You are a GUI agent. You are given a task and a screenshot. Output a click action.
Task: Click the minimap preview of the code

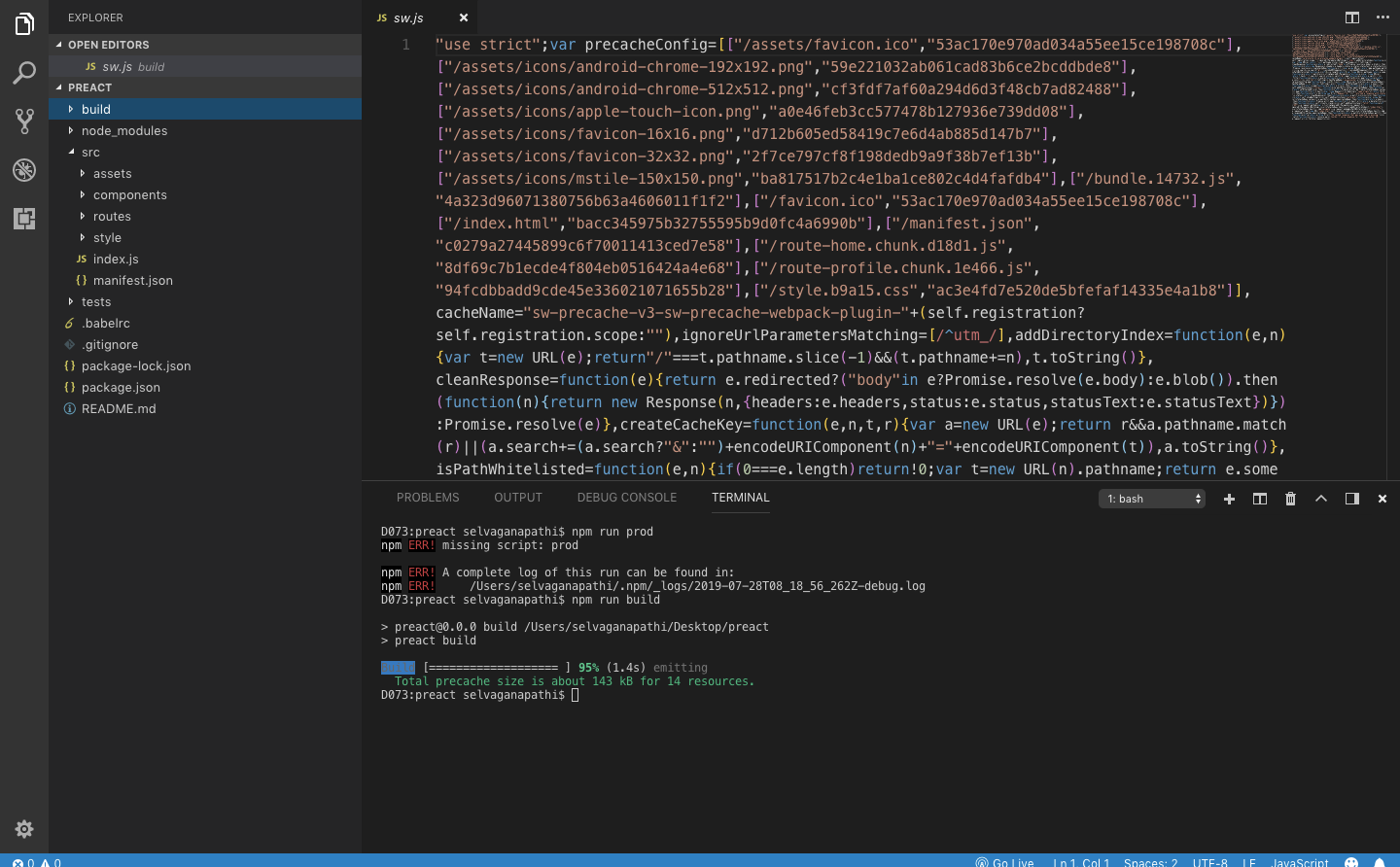(x=1339, y=78)
